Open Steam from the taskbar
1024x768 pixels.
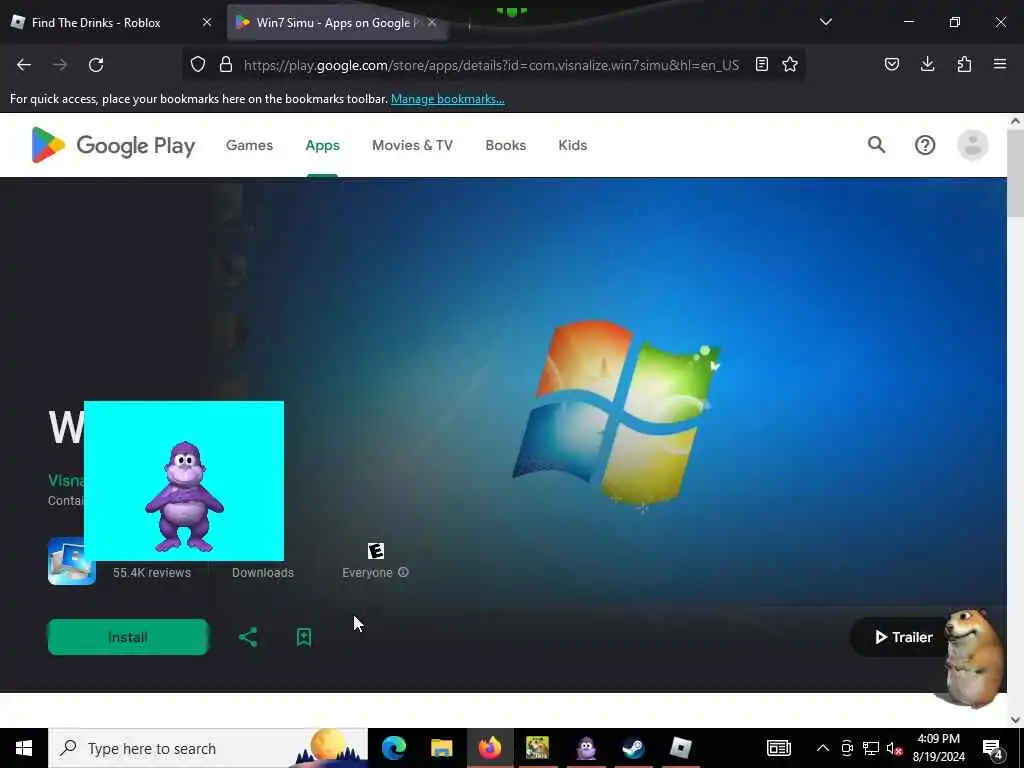click(633, 748)
